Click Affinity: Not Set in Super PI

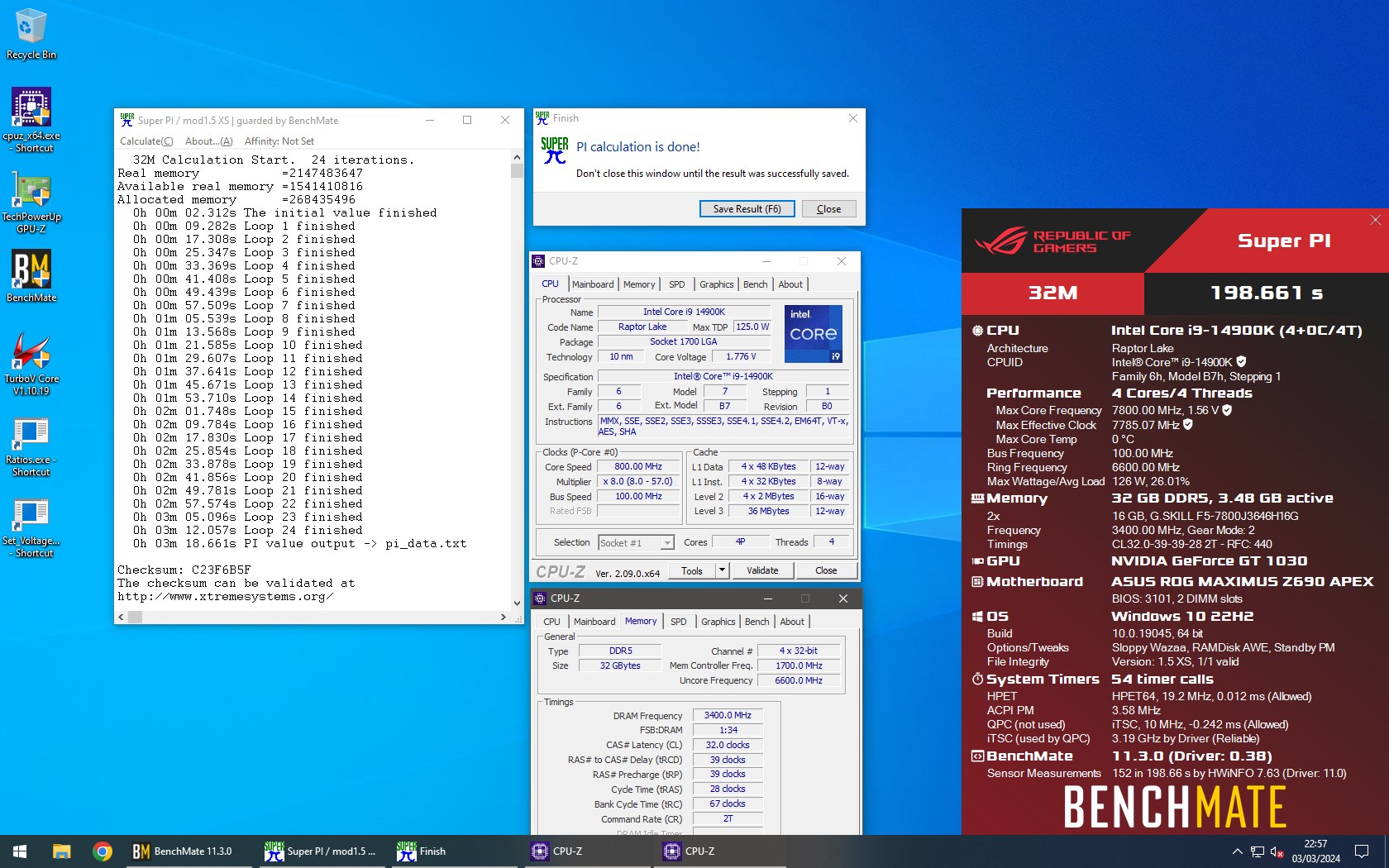coord(279,141)
